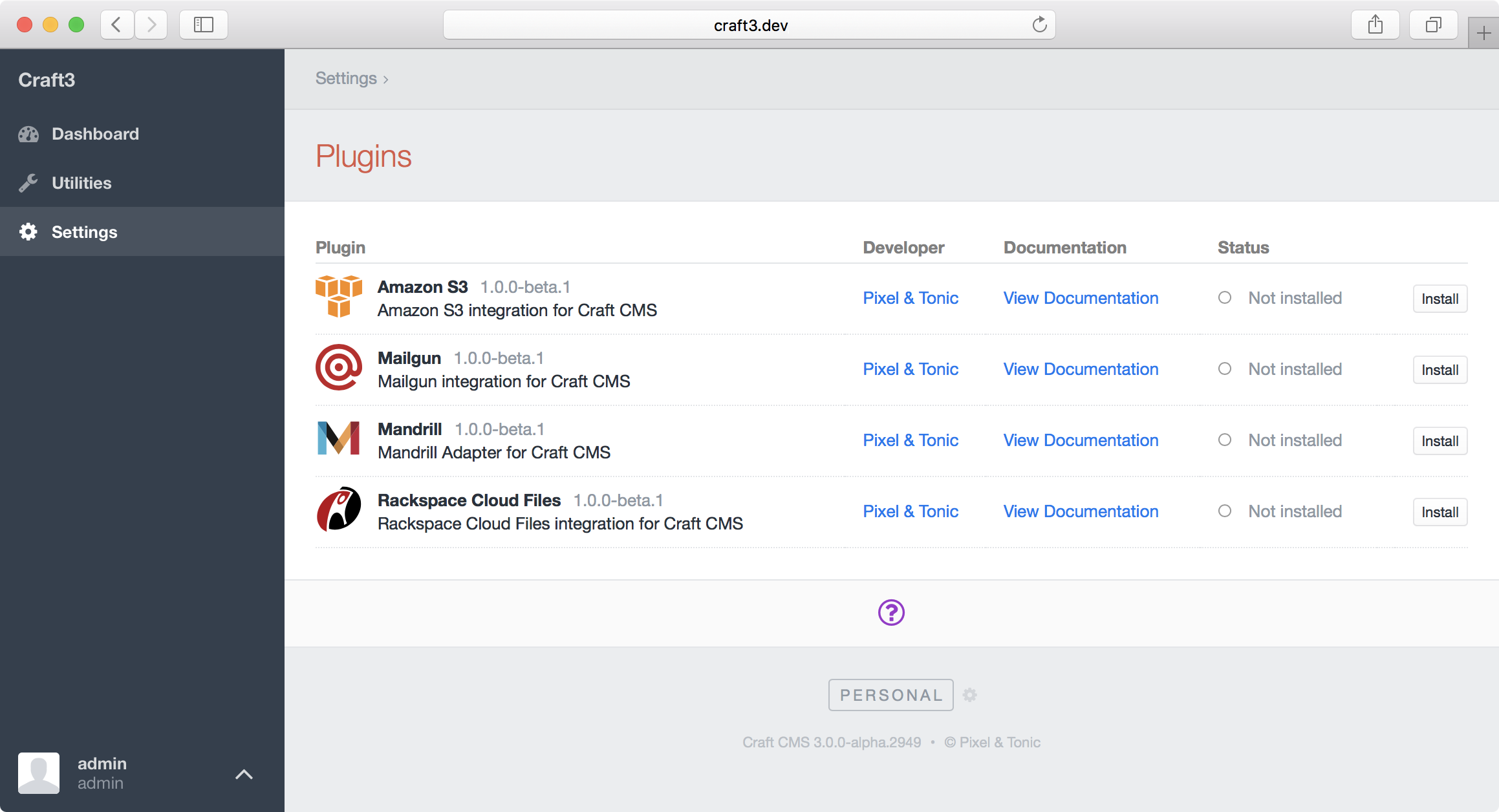Viewport: 1499px width, 812px height.
Task: Open Pixel & Tonic link for Mandrill
Action: click(x=911, y=440)
